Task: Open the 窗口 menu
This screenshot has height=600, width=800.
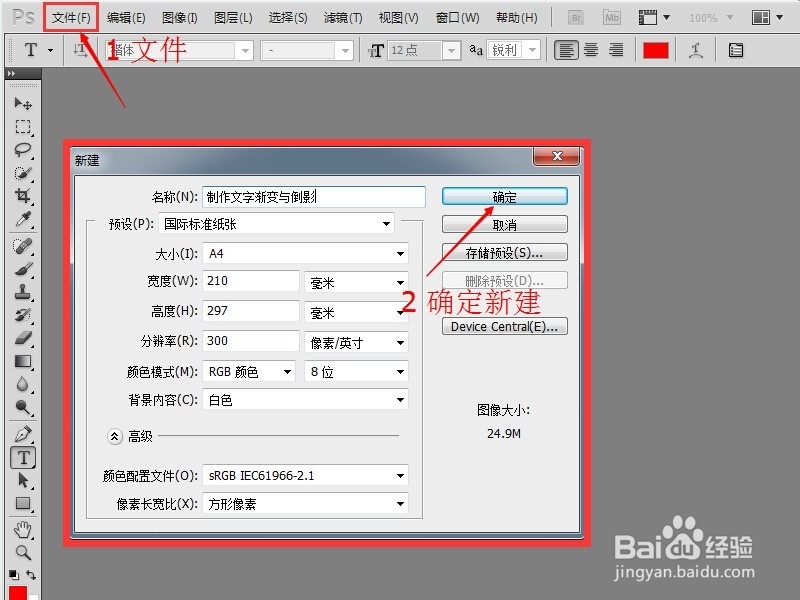Action: 457,17
